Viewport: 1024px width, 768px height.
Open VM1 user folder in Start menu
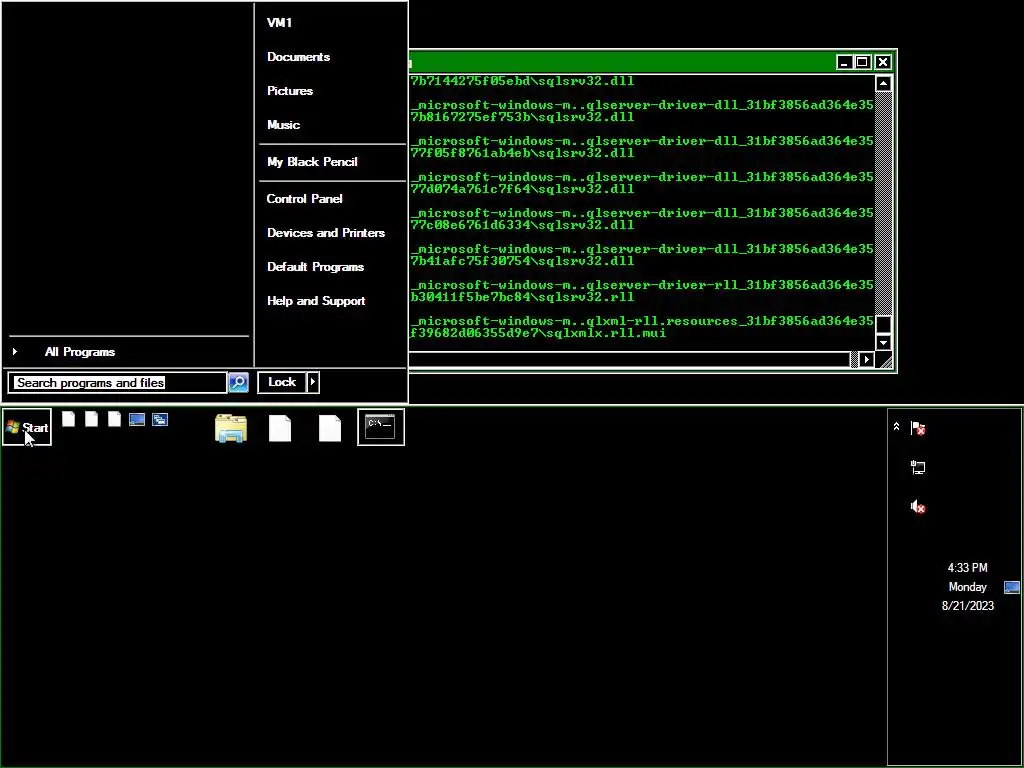[x=280, y=22]
